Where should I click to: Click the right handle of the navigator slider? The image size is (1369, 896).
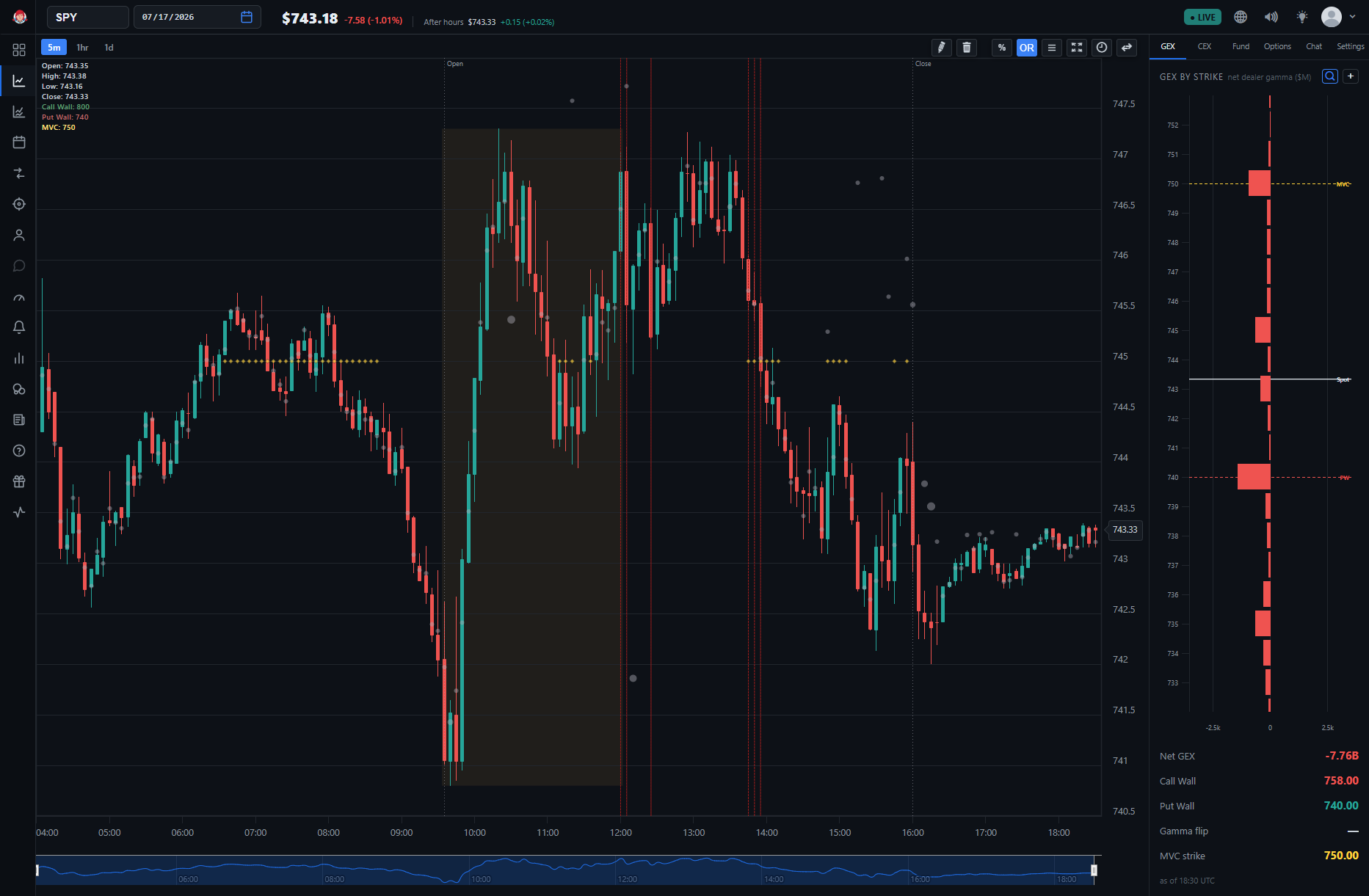pyautogui.click(x=1094, y=870)
